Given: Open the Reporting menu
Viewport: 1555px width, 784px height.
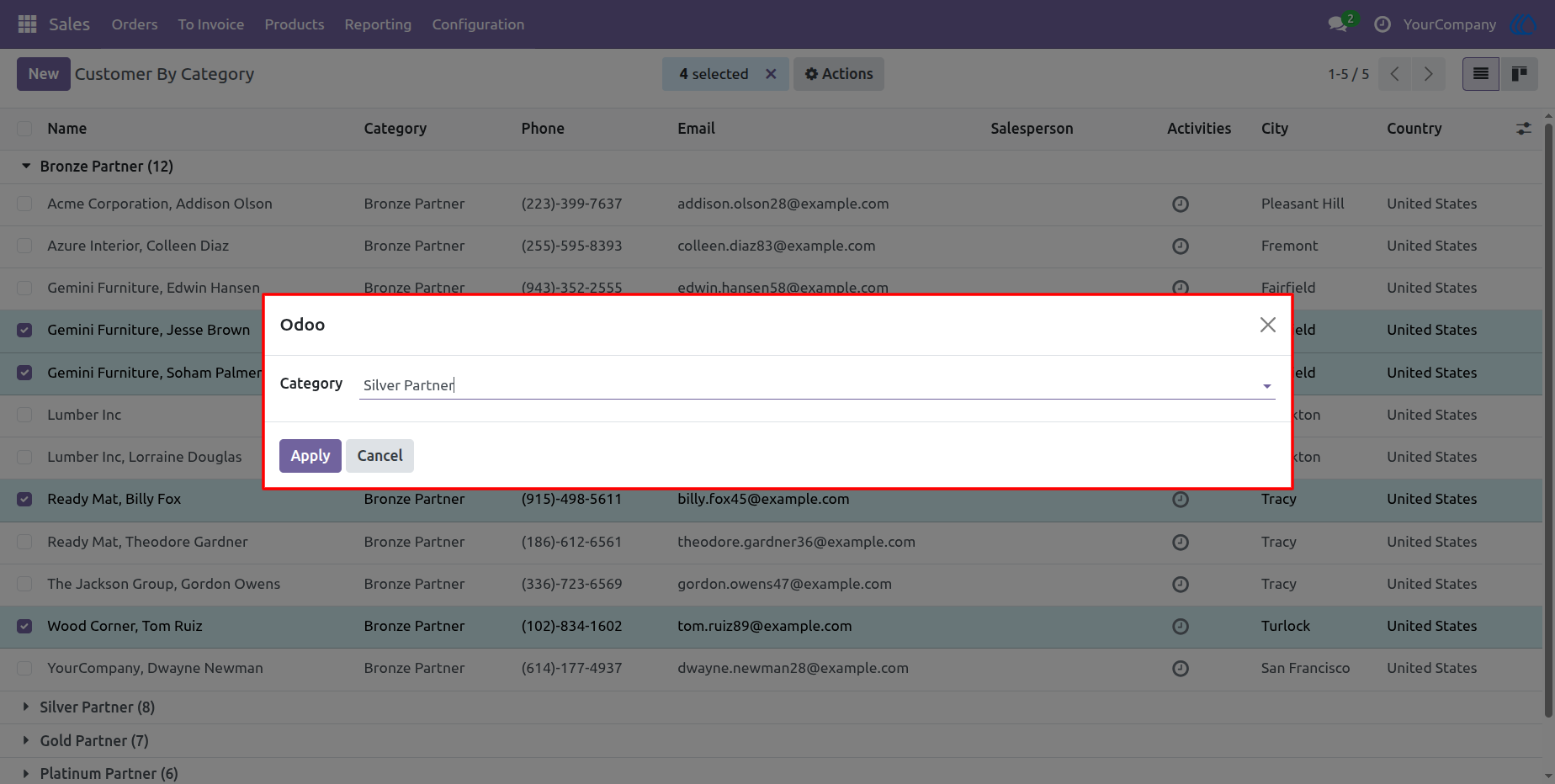Looking at the screenshot, I should [x=378, y=24].
